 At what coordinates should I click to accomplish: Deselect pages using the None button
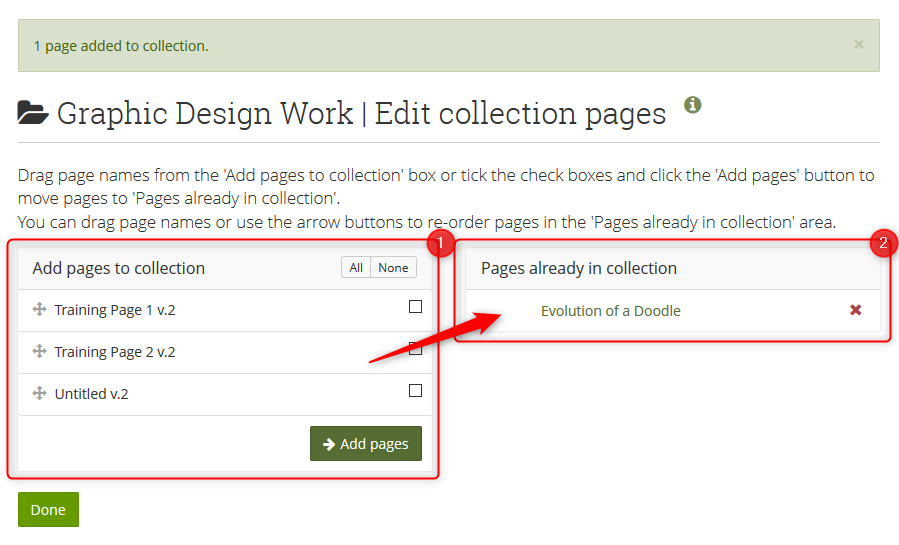(x=393, y=267)
